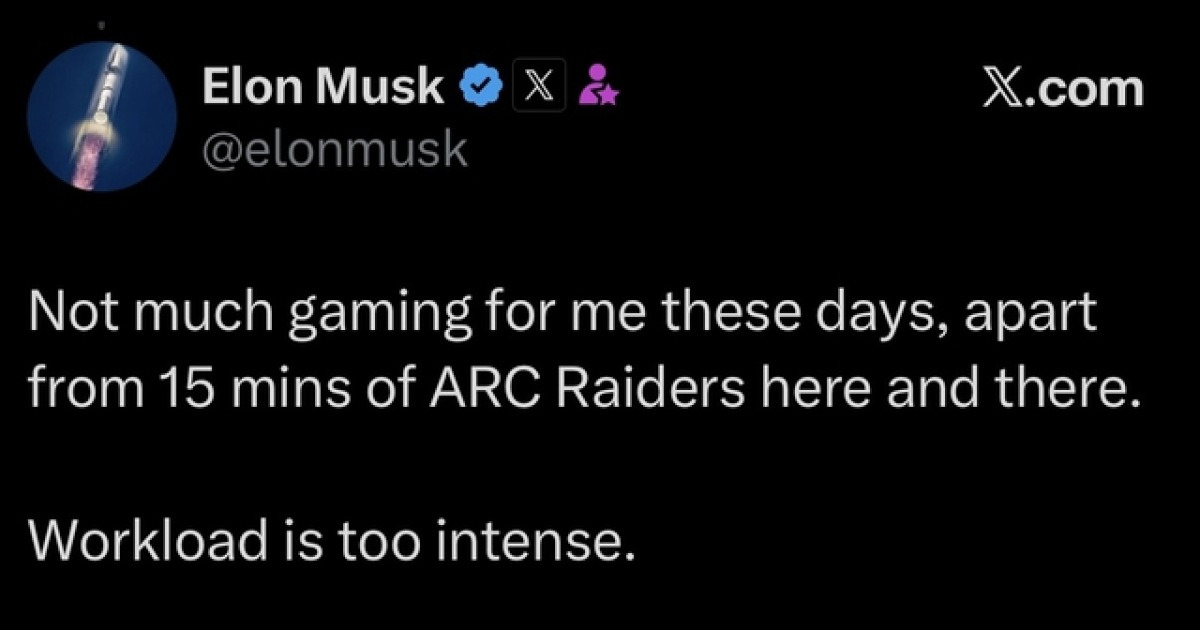1200x630 pixels.
Task: Click "15 mins" in the tweet text
Action: coord(199,386)
